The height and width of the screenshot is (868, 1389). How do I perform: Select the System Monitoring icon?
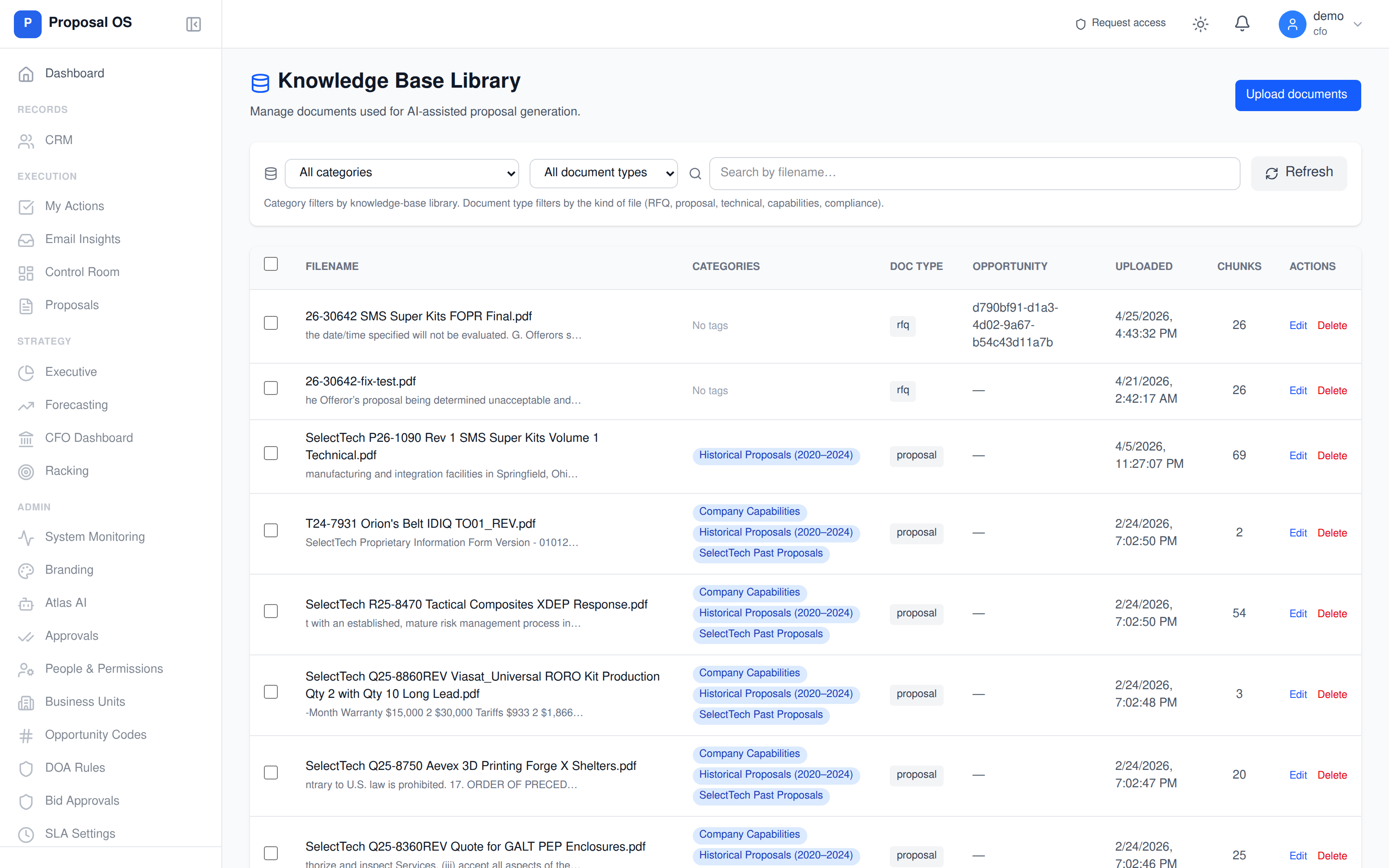click(26, 537)
